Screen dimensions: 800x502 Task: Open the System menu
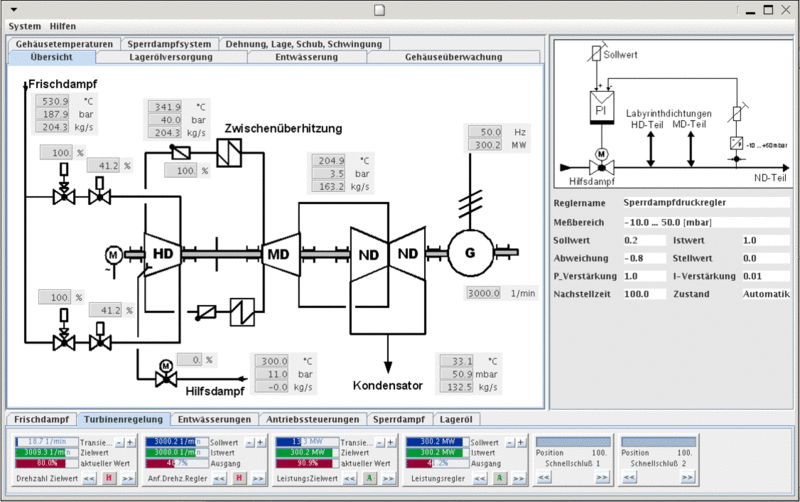pyautogui.click(x=24, y=26)
